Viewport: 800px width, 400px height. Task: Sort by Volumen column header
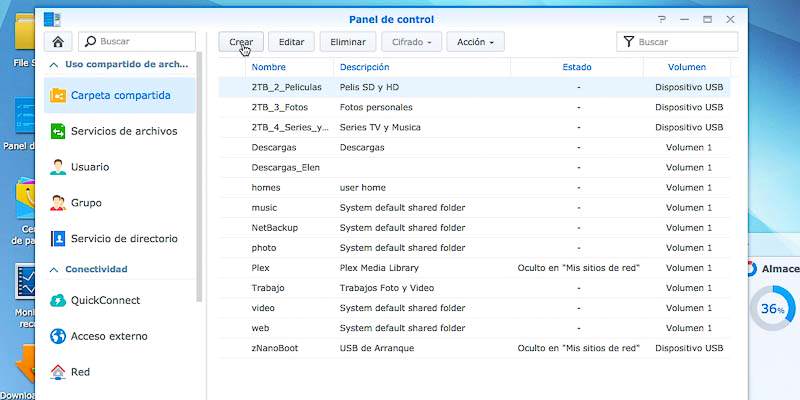[x=687, y=67]
